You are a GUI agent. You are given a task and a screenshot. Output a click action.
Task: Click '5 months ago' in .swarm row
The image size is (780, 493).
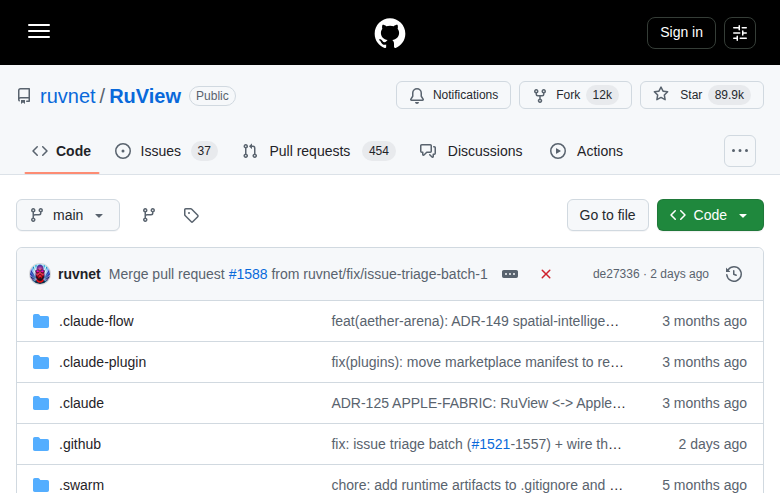704,485
